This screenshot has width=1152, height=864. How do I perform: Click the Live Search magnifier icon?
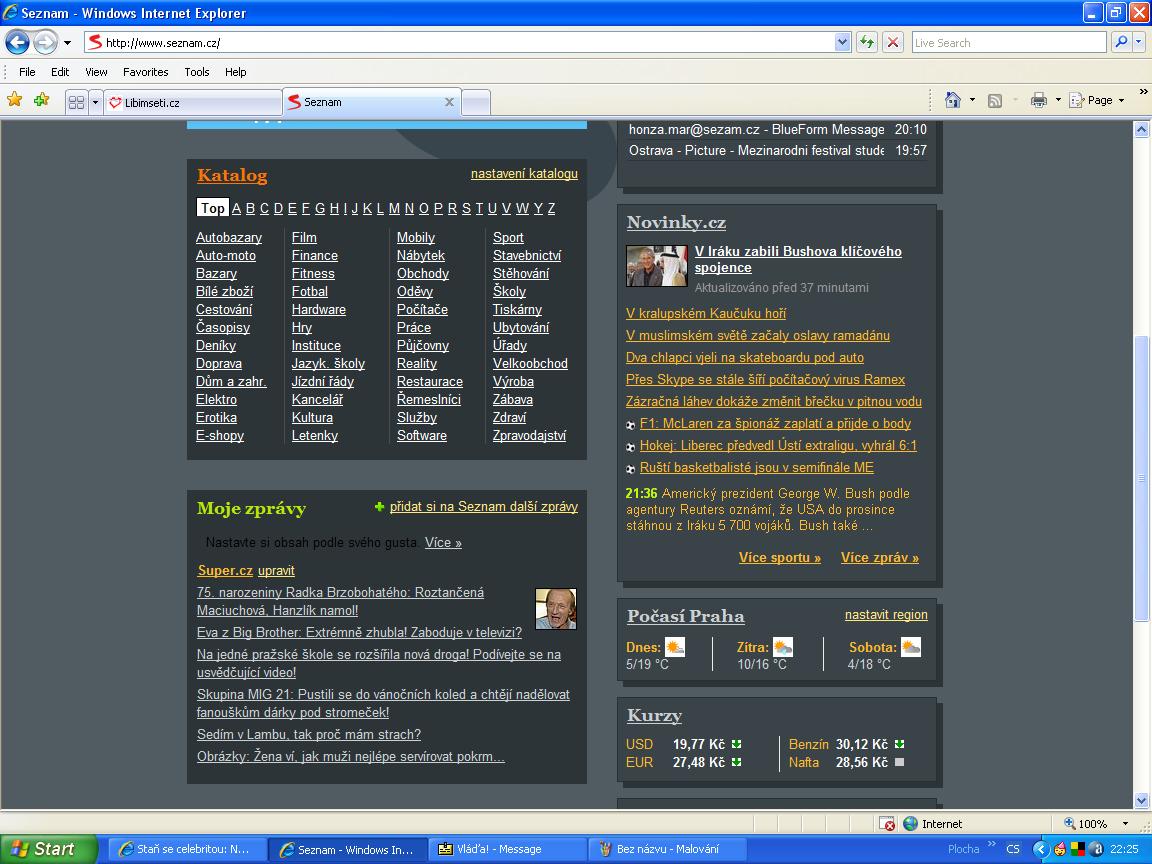[1121, 42]
